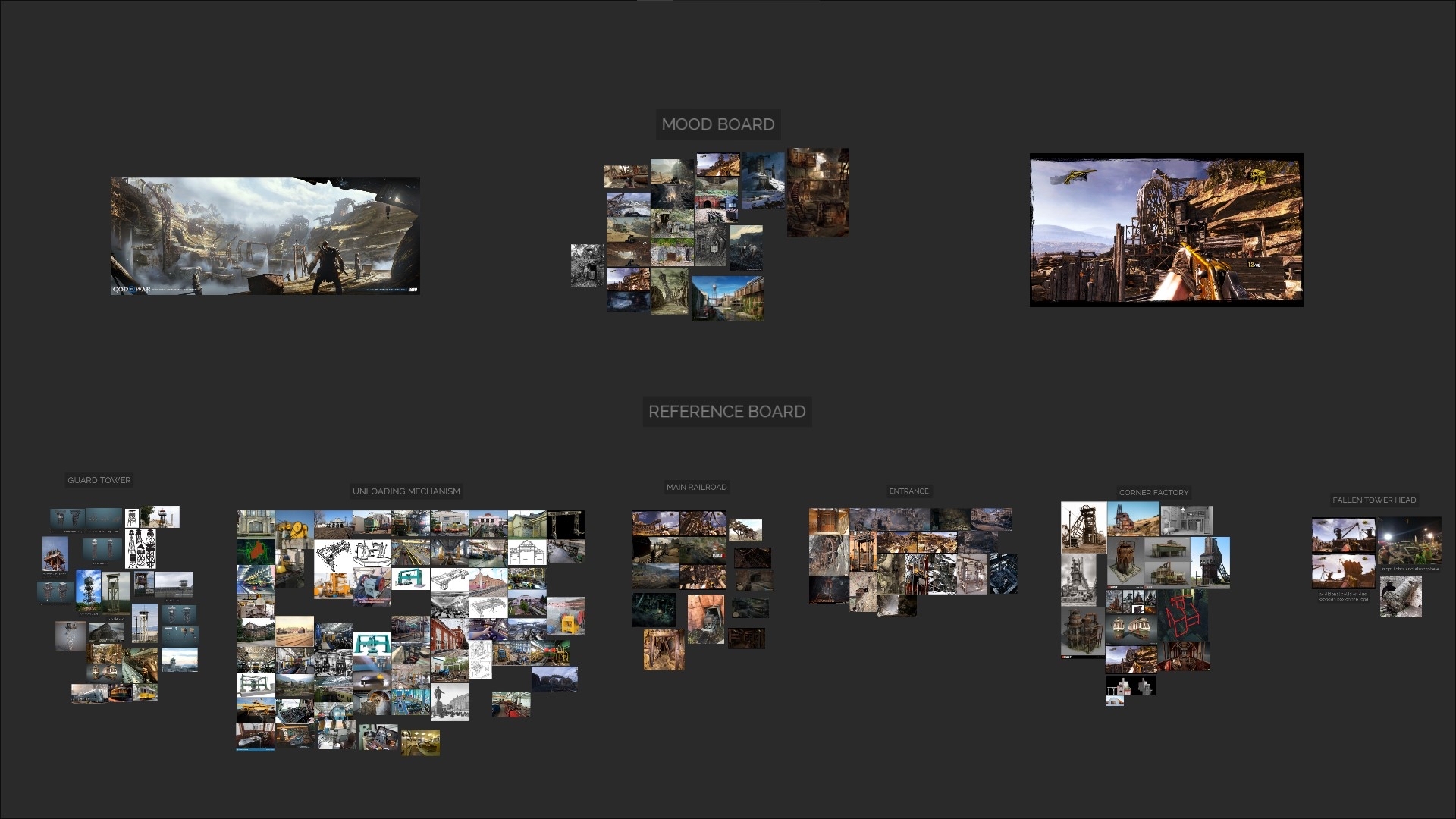Select the GUARD TOWER section label
Image resolution: width=1456 pixels, height=819 pixels.
99,480
